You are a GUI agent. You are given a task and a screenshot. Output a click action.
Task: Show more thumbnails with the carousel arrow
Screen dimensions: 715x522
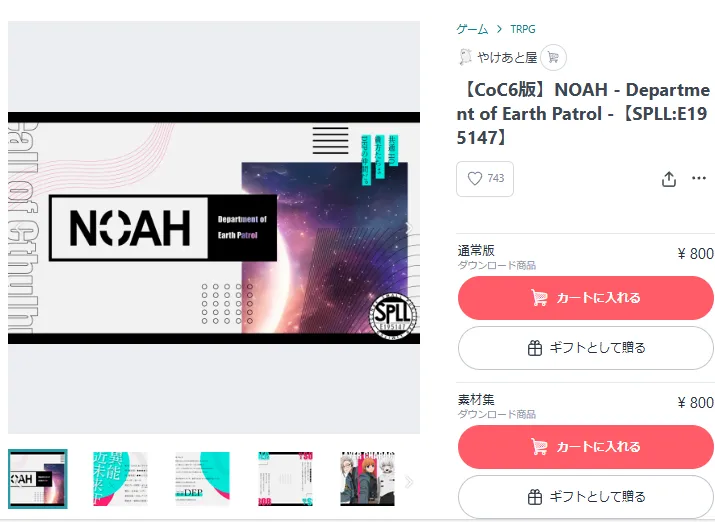tap(409, 482)
